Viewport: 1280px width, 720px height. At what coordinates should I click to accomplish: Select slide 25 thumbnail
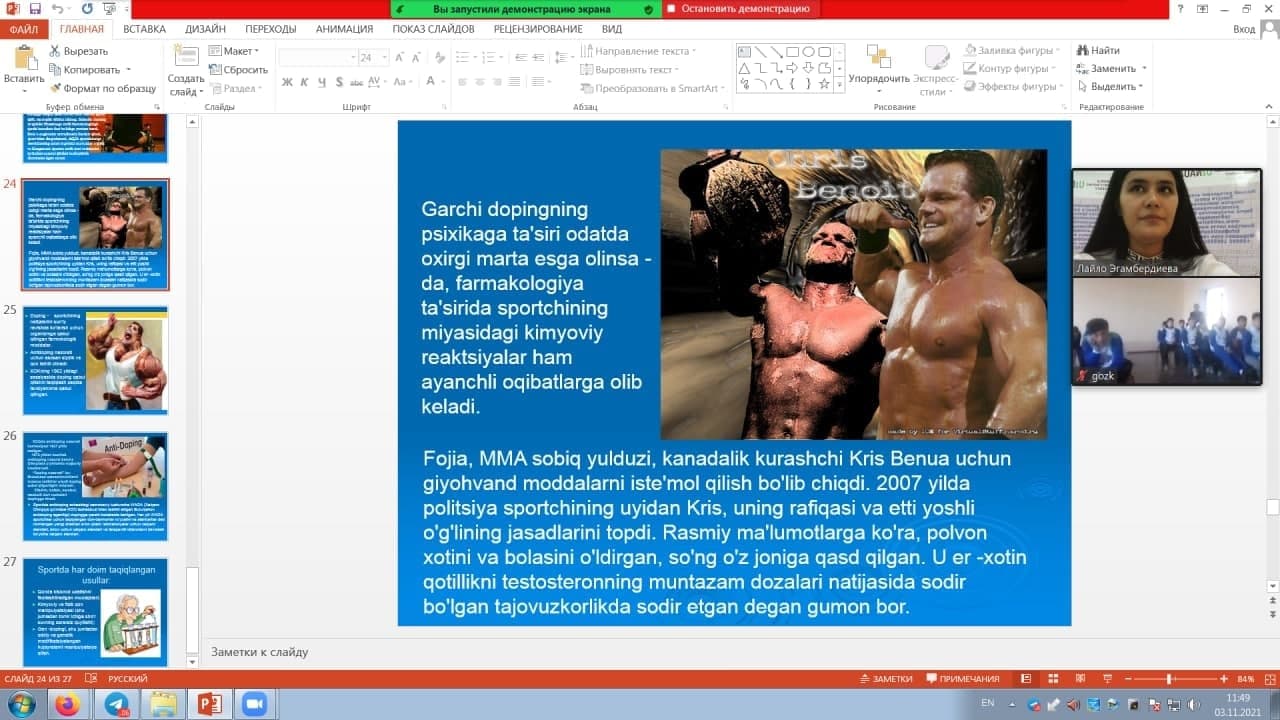pos(96,360)
